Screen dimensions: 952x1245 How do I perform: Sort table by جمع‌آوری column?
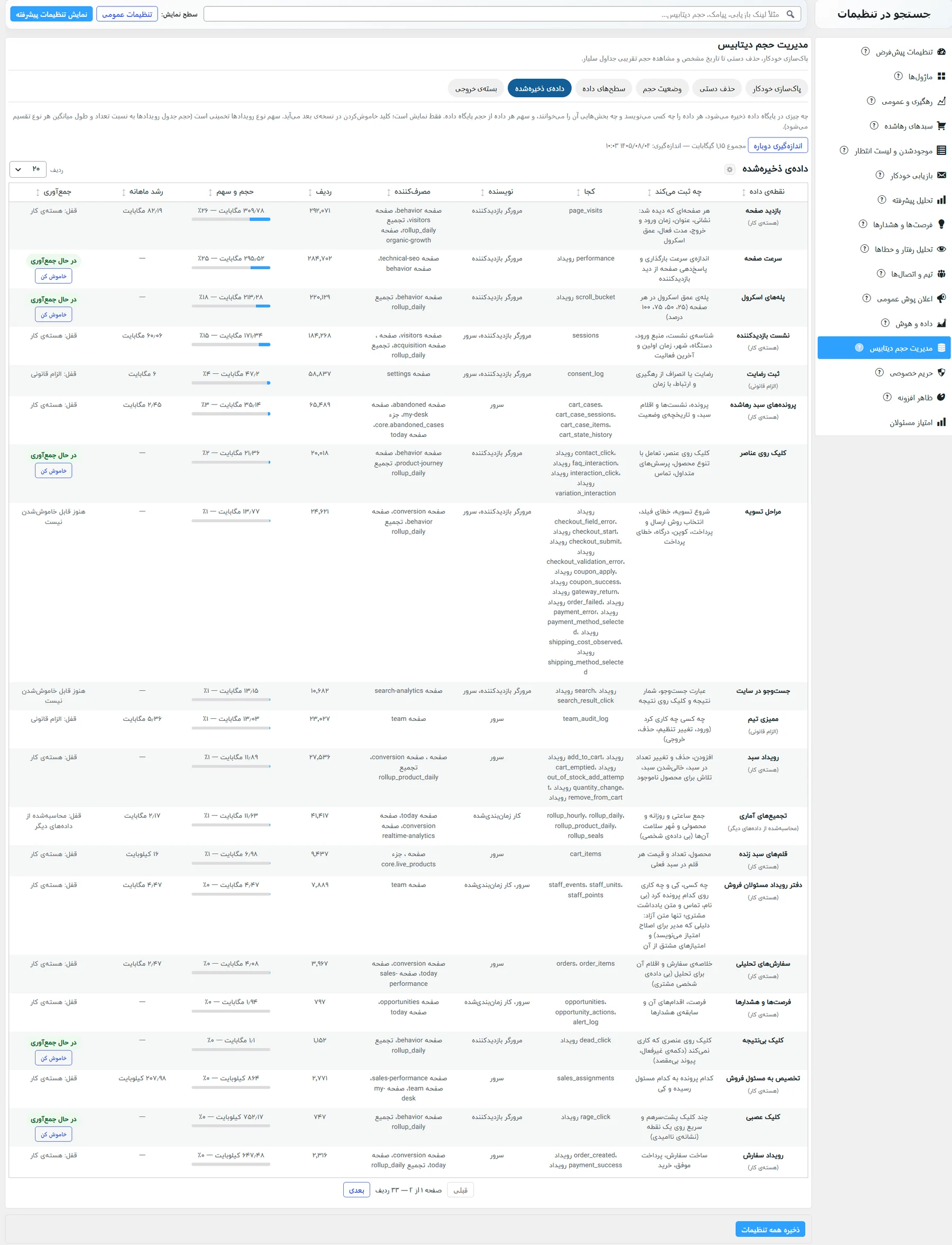coord(54,192)
